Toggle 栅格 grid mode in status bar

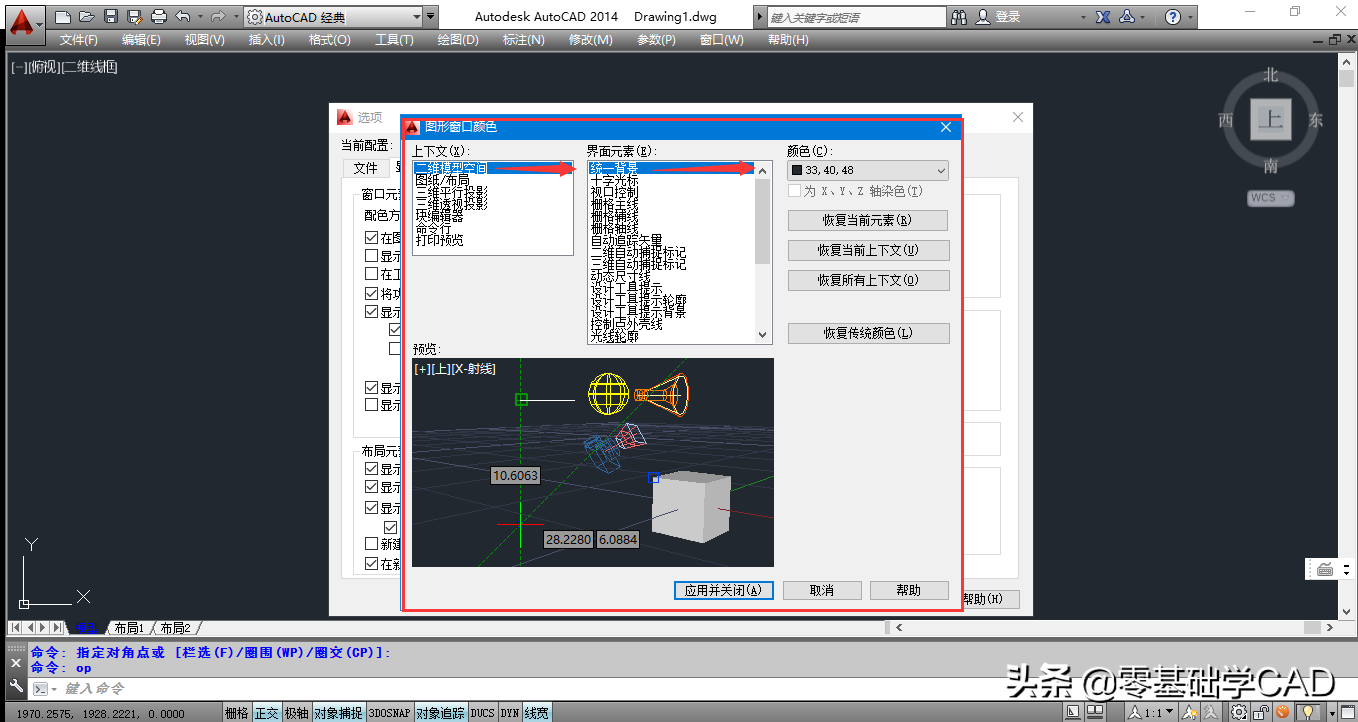pos(236,713)
